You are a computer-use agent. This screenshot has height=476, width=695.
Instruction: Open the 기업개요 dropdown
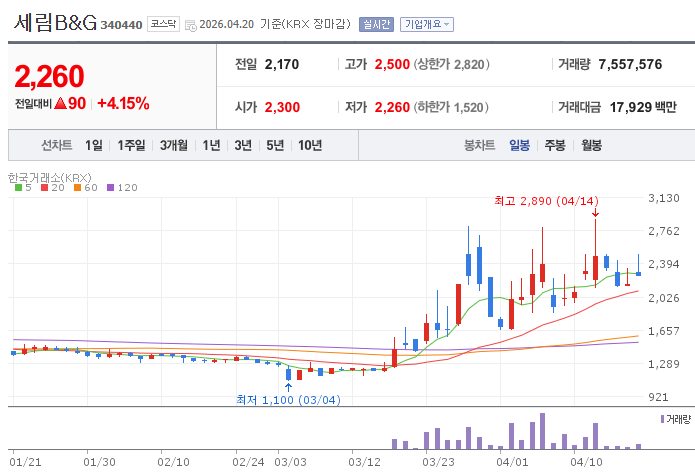click(x=426, y=24)
